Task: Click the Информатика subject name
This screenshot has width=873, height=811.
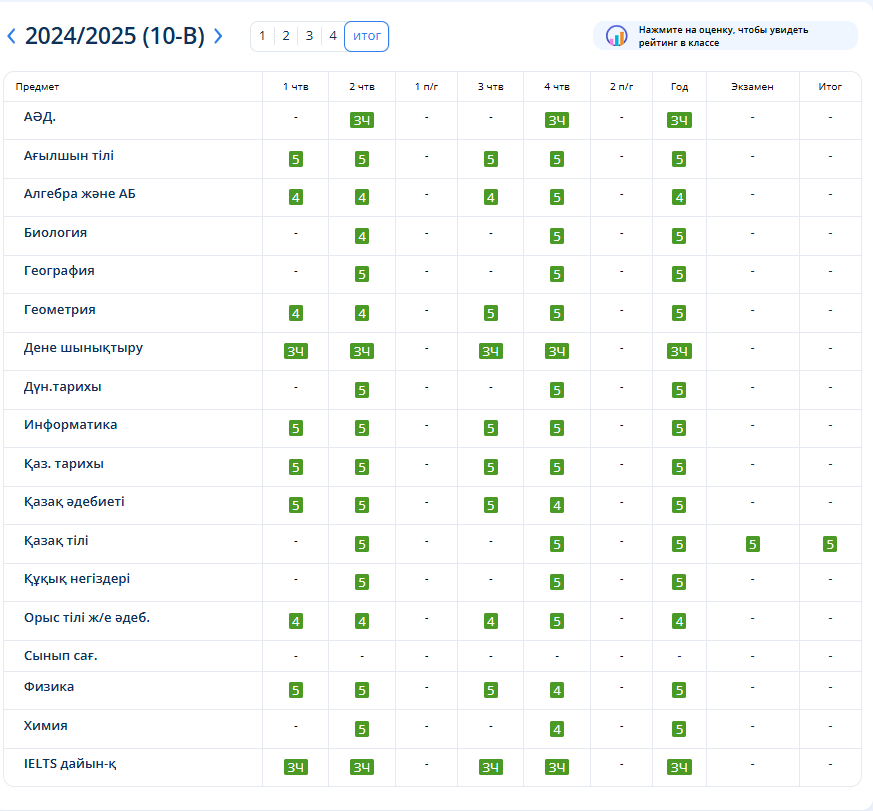Action: [x=70, y=425]
